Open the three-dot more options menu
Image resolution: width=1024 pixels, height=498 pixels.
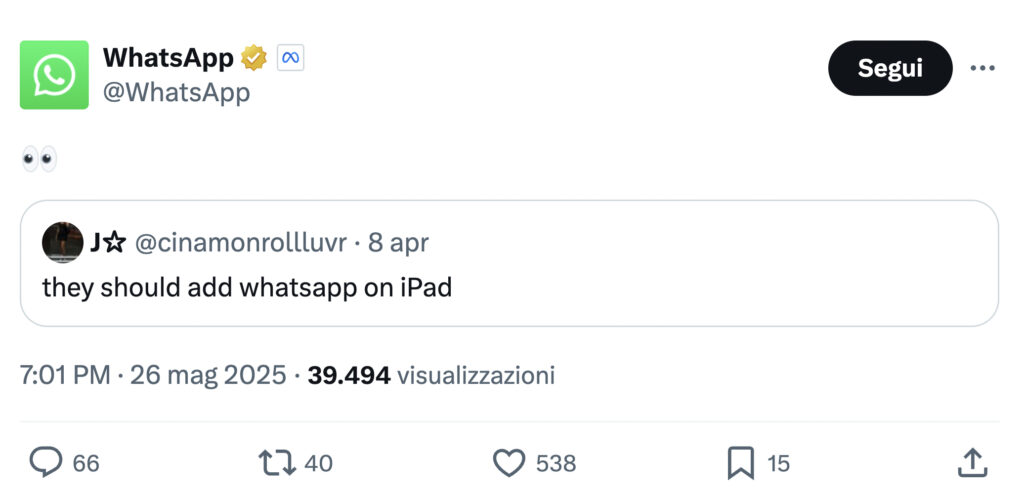(x=983, y=68)
